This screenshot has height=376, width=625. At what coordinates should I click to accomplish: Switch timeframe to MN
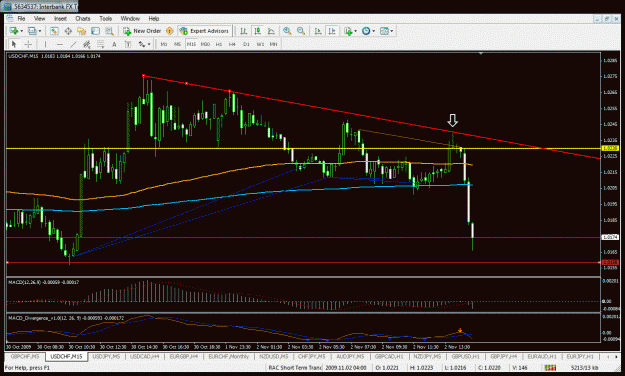tap(273, 44)
